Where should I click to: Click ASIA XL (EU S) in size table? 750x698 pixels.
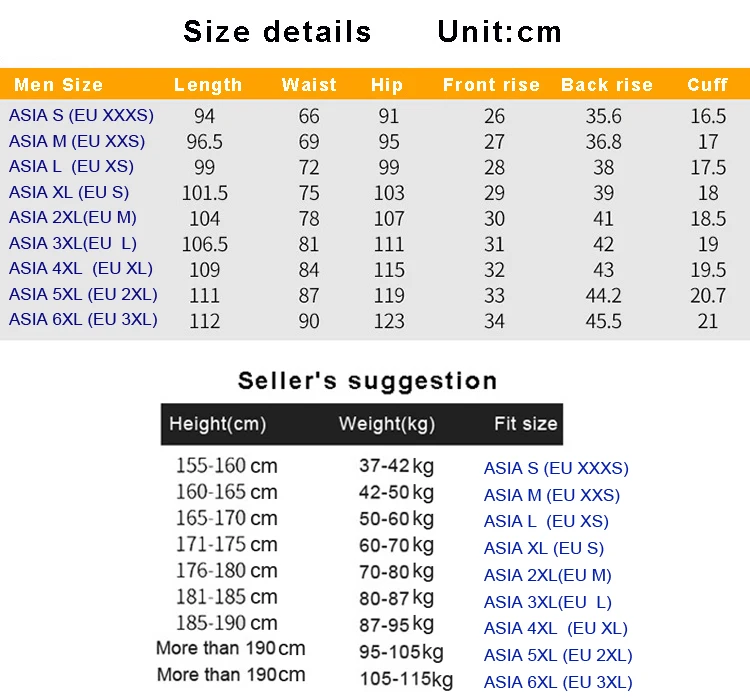tap(69, 192)
